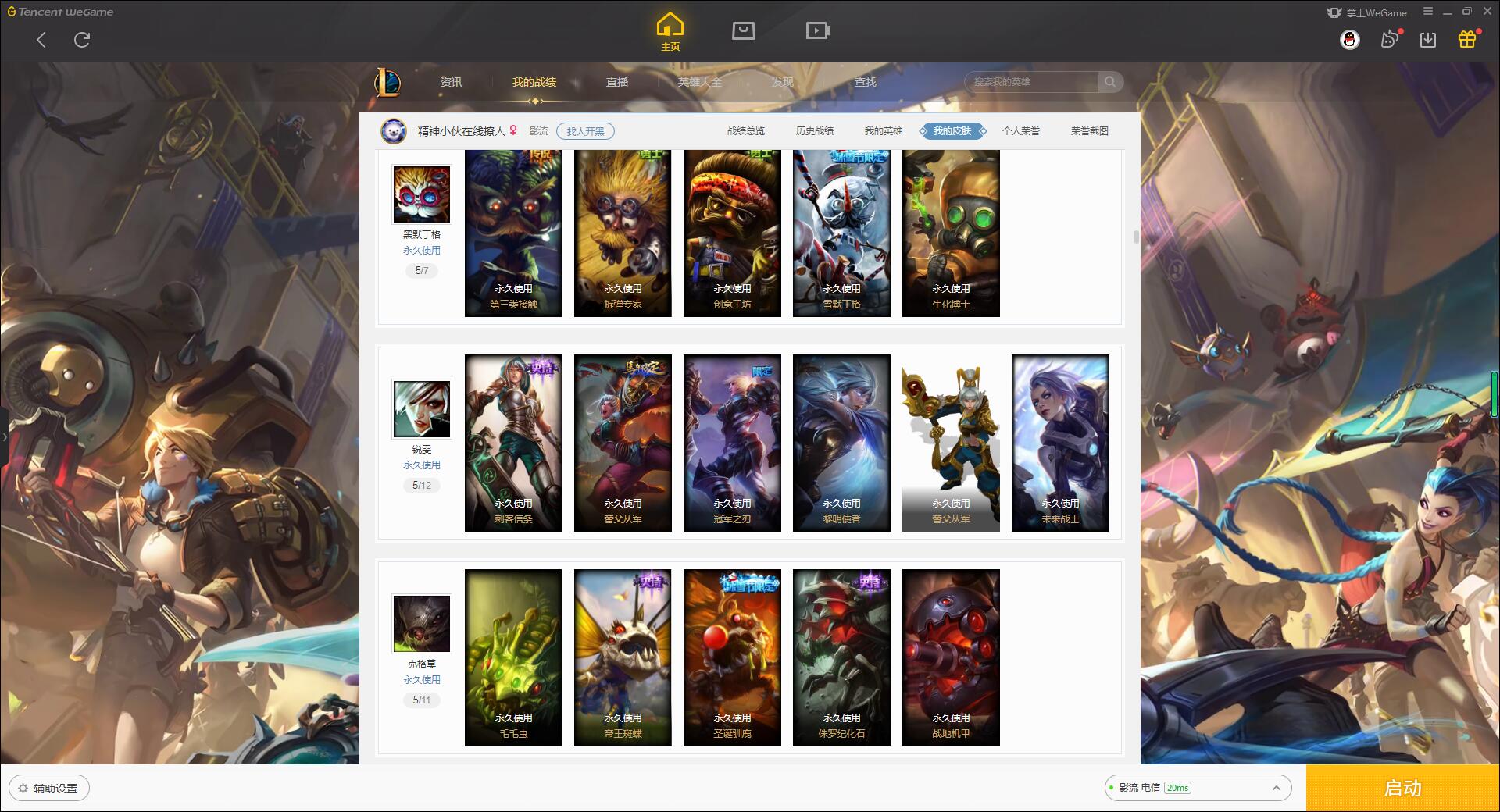The width and height of the screenshot is (1500, 812).
Task: Open the 辅助设置 button
Action: [x=49, y=789]
